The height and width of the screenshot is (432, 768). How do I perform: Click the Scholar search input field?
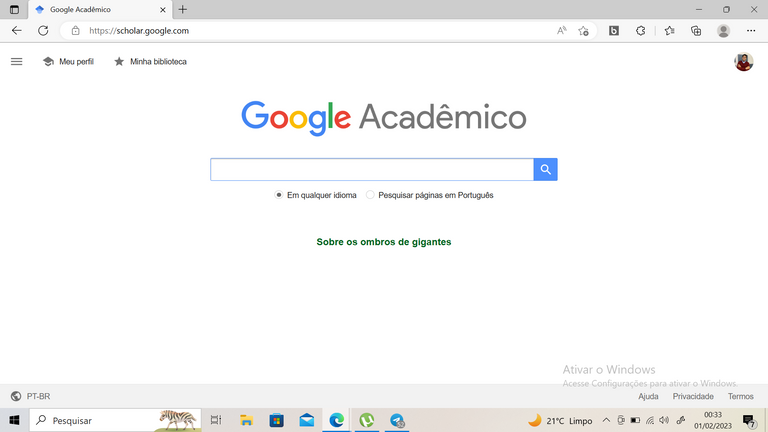pos(371,170)
